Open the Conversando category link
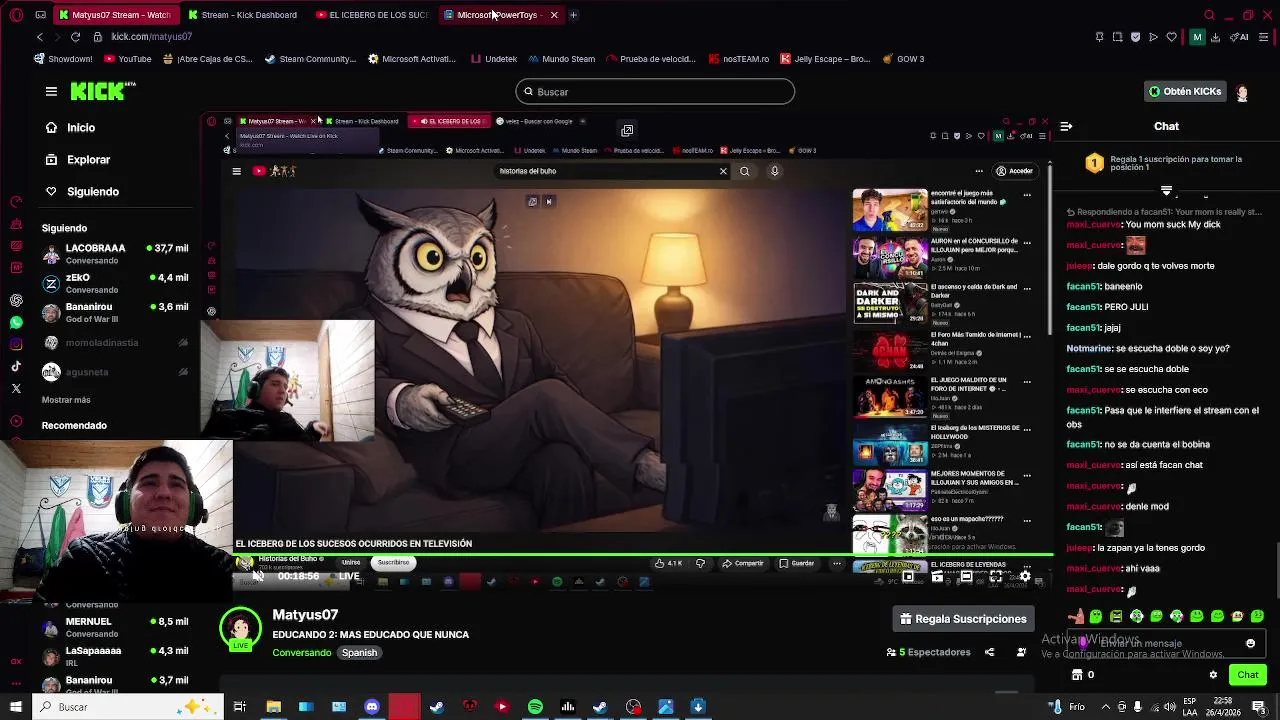Screen dimensions: 1280x720 pos(301,653)
